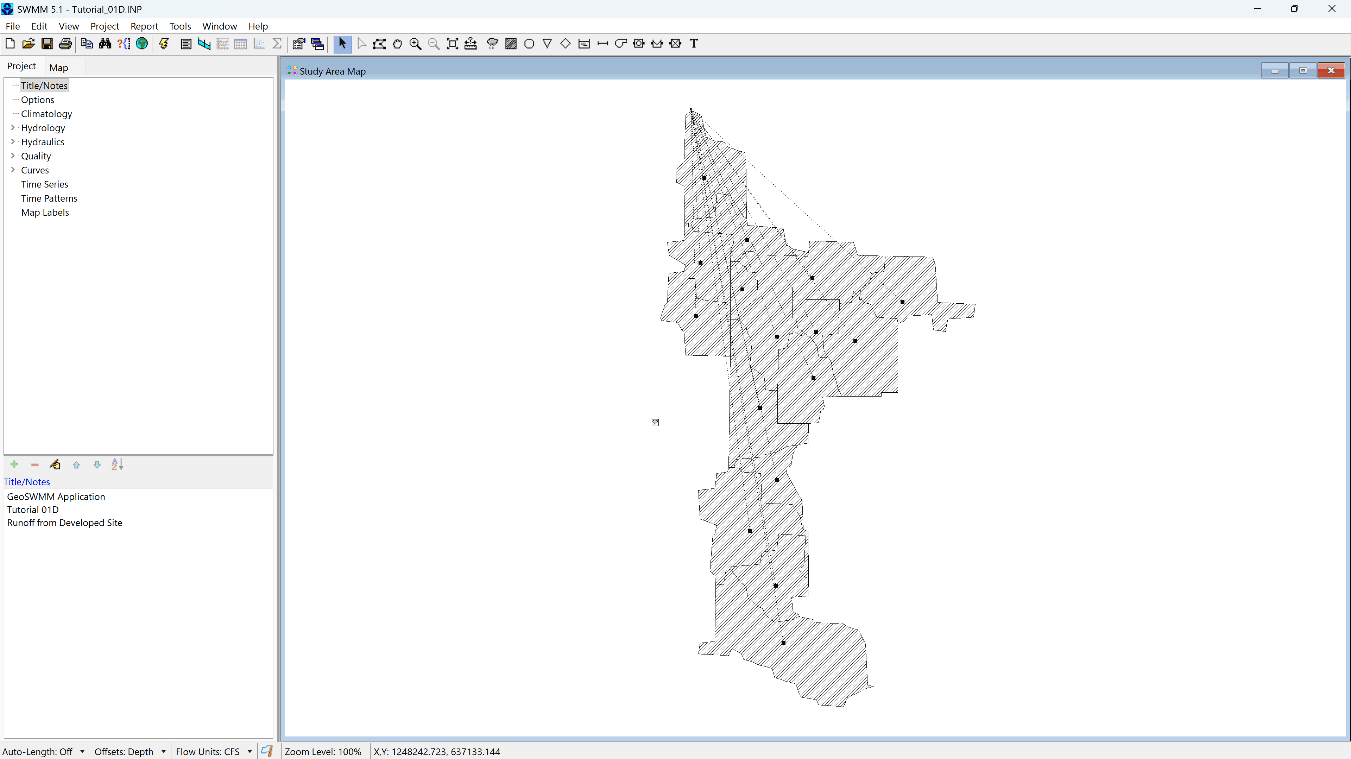The width and height of the screenshot is (1351, 759).
Task: Switch to the Map tab
Action: (x=58, y=67)
